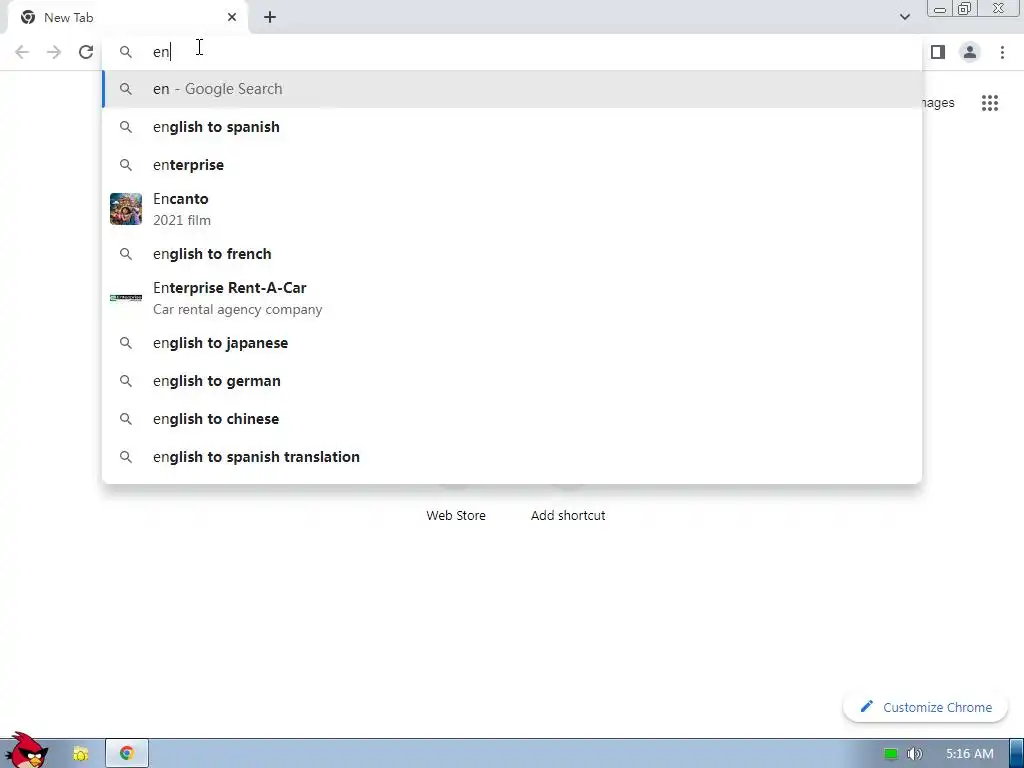Choose 'english to japanese' suggestion
Image resolution: width=1024 pixels, height=768 pixels.
(512, 343)
